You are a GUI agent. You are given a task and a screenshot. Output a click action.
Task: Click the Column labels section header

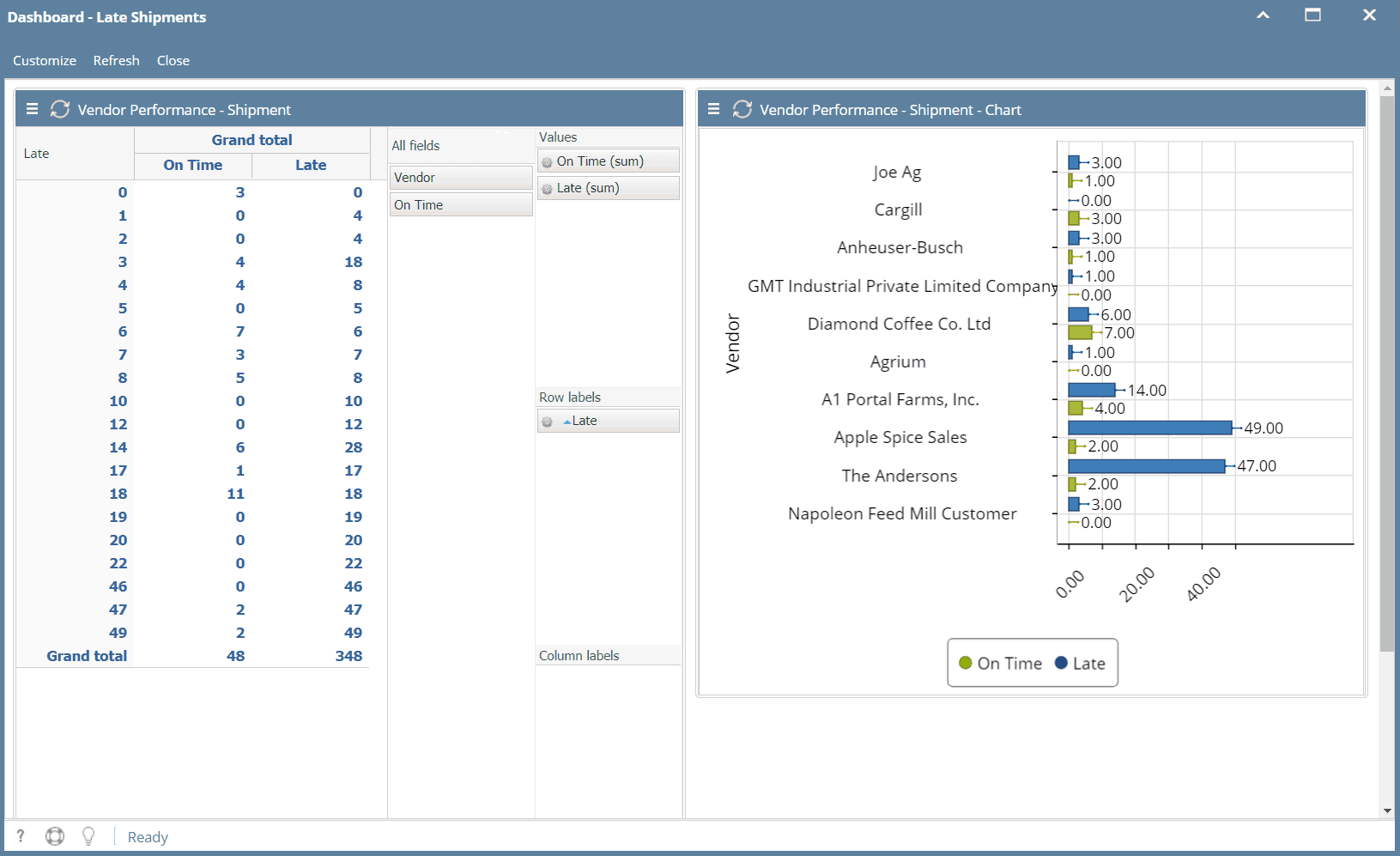click(609, 656)
